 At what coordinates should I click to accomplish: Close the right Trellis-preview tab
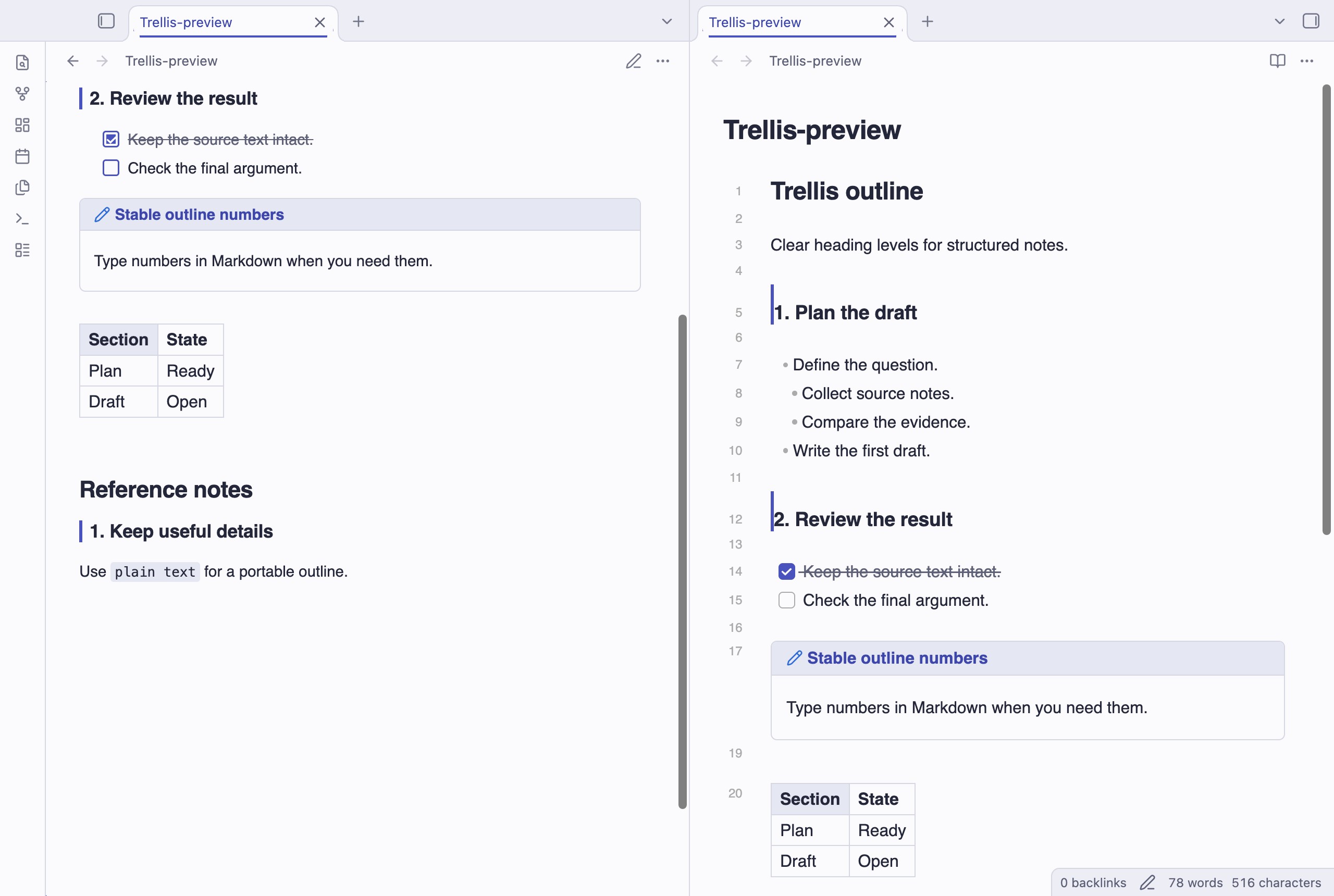click(x=889, y=22)
